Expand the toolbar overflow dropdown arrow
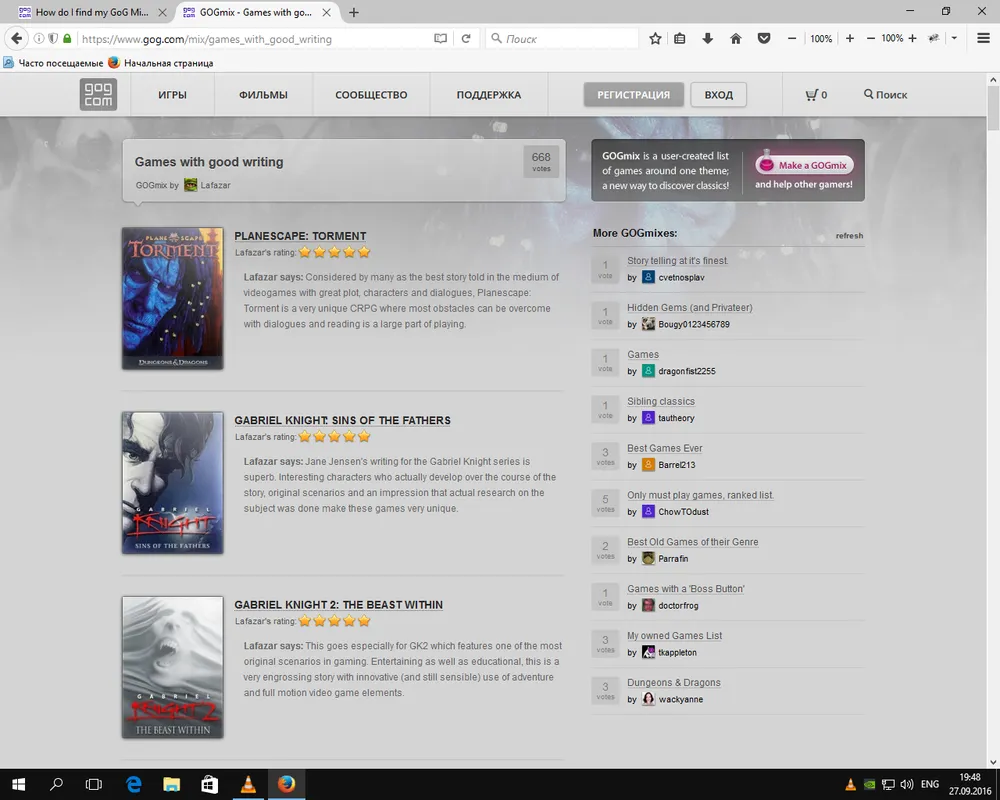The image size is (1000, 800). point(954,39)
